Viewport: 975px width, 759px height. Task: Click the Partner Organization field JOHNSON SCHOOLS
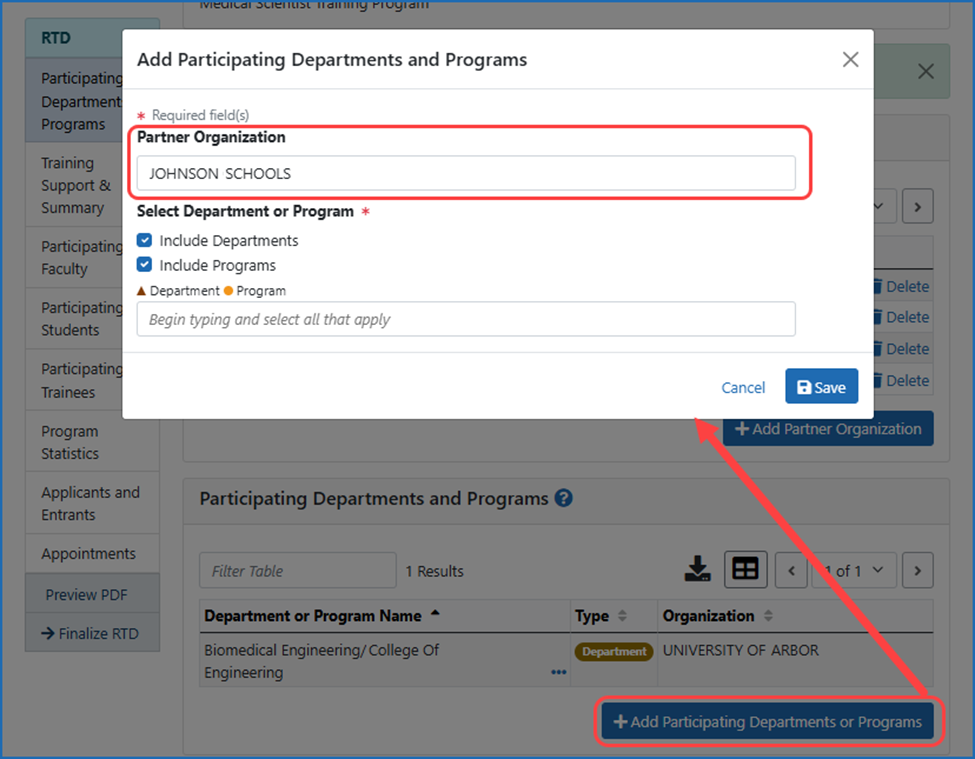coord(466,173)
